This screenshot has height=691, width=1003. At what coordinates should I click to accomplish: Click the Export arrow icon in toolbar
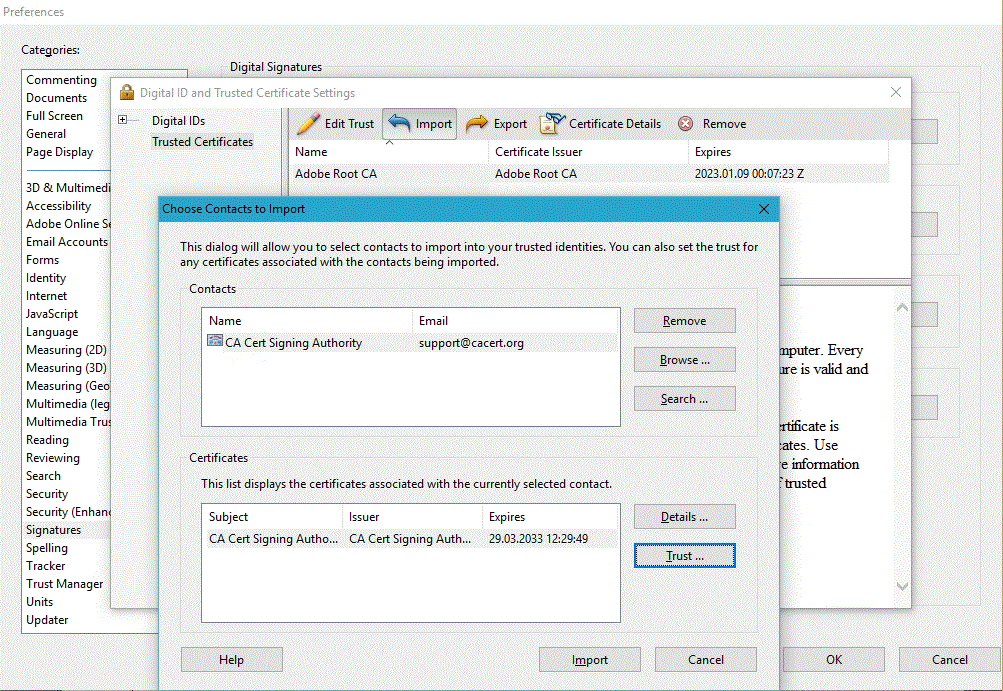pos(478,124)
